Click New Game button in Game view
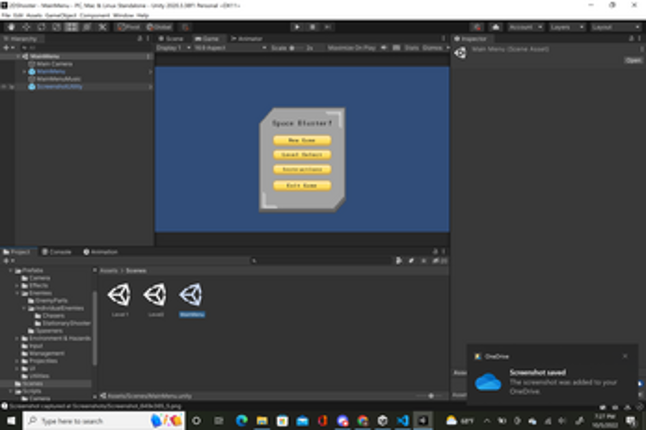 (302, 140)
